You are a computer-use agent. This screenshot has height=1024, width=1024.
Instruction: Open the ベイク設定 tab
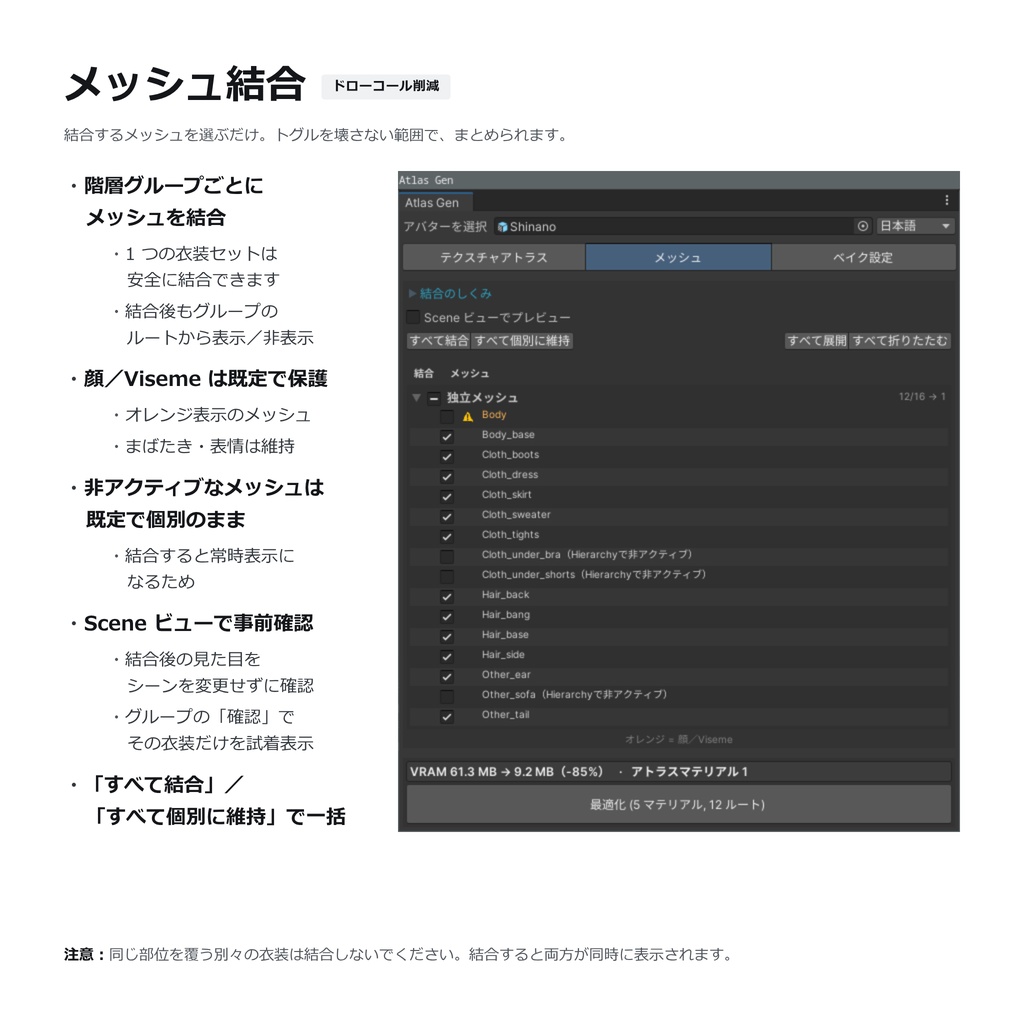point(863,257)
